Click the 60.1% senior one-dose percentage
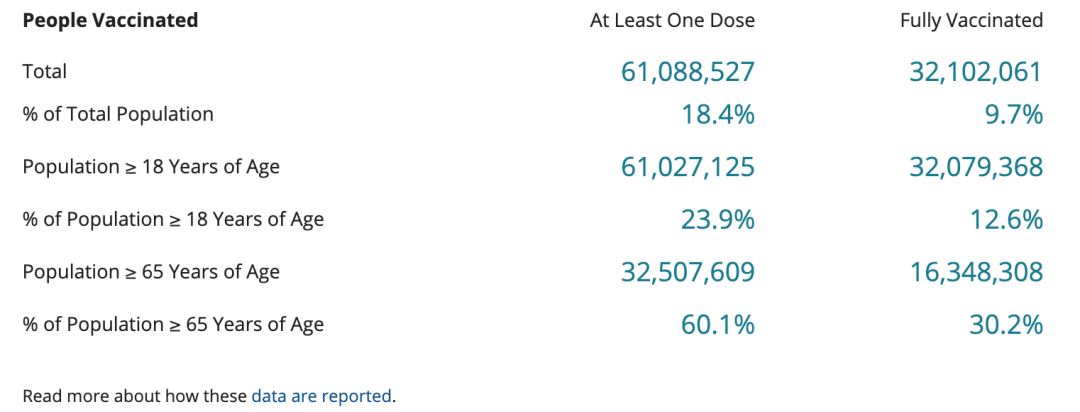Image resolution: width=1080 pixels, height=412 pixels. (718, 325)
